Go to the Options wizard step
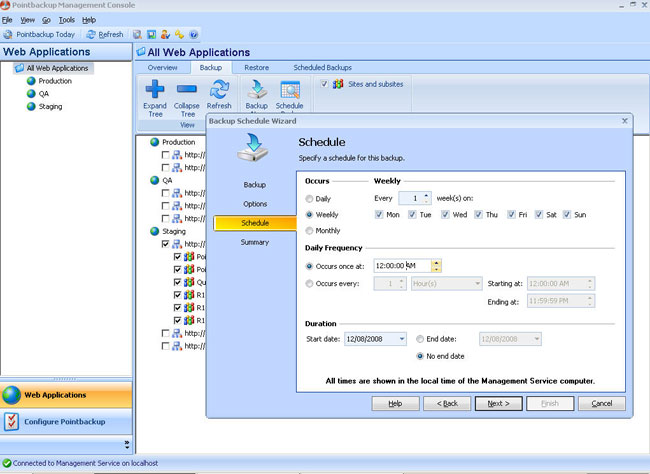Viewport: 650px width, 474px height. pos(255,204)
